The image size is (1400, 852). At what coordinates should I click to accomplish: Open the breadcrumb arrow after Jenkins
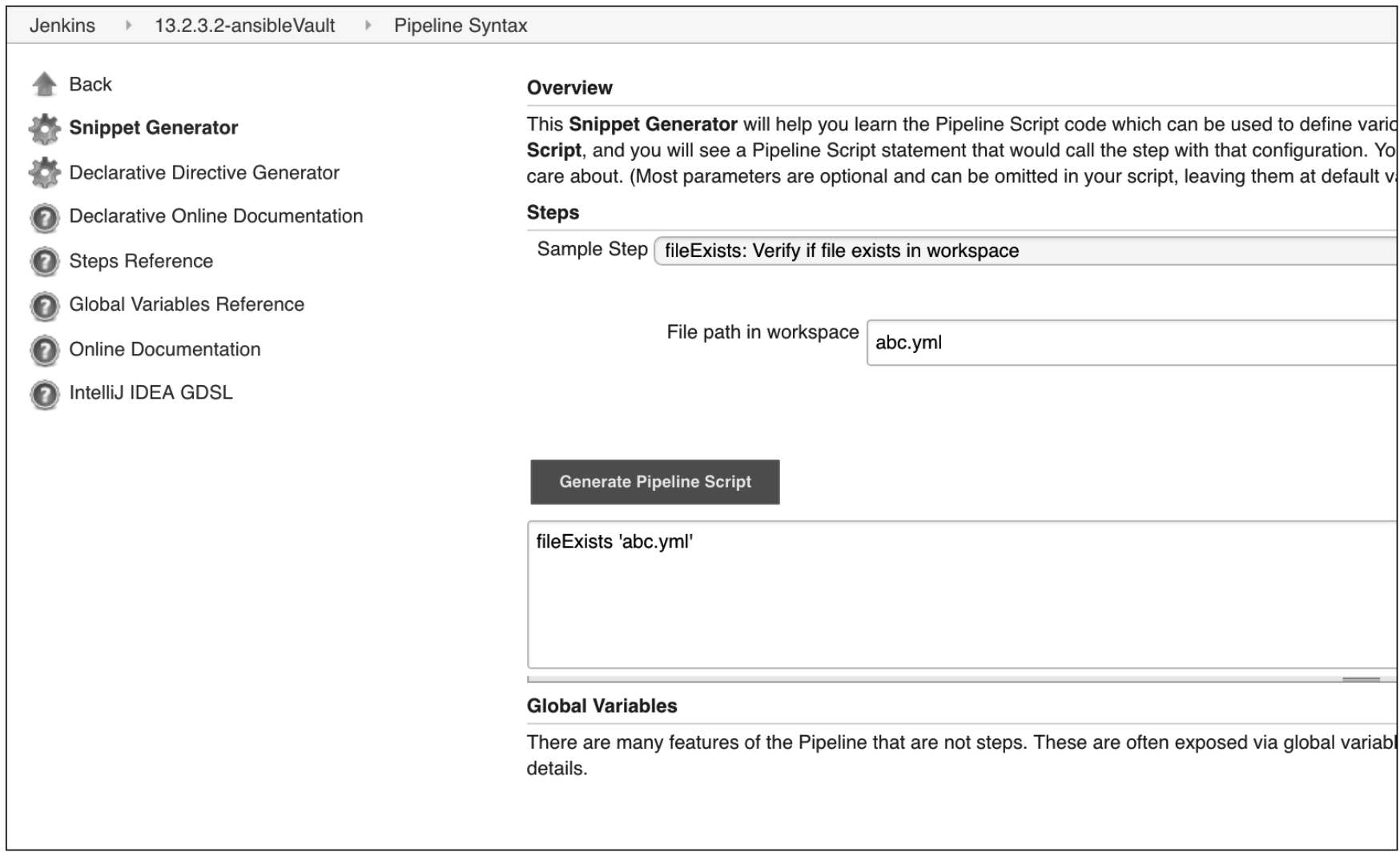point(128,26)
